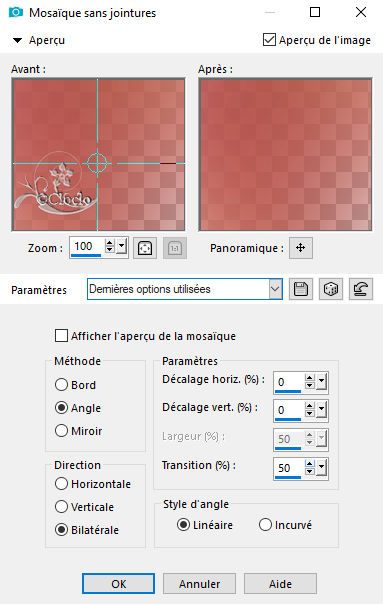Click the Annuler button
Viewport: 383px width, 604px height.
click(x=199, y=584)
